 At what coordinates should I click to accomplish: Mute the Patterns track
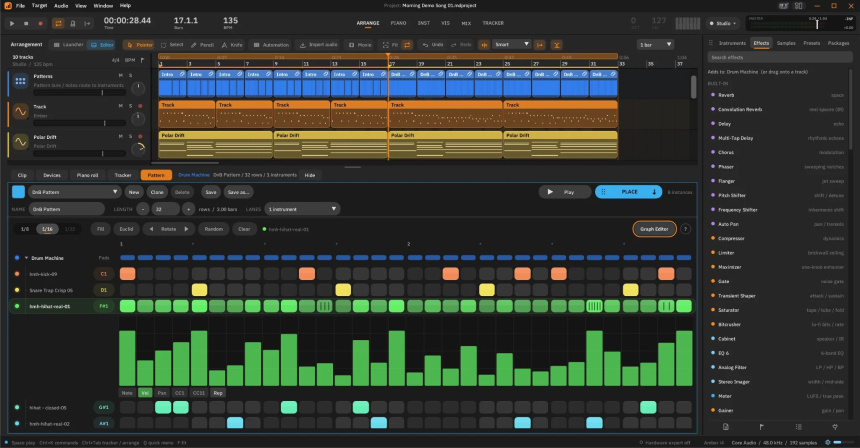click(121, 75)
